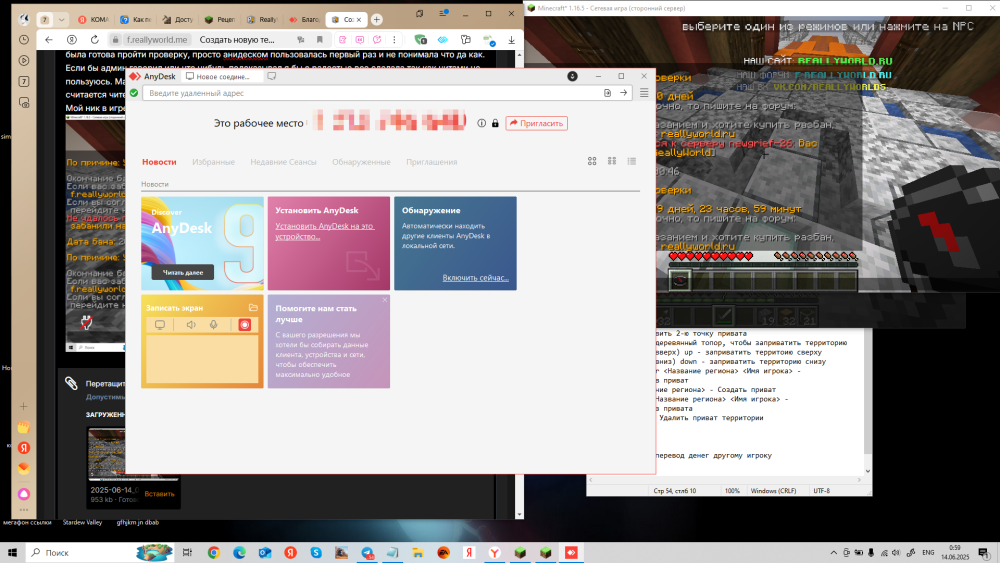Open AnyDesk chat icon beside session tab

click(272, 76)
